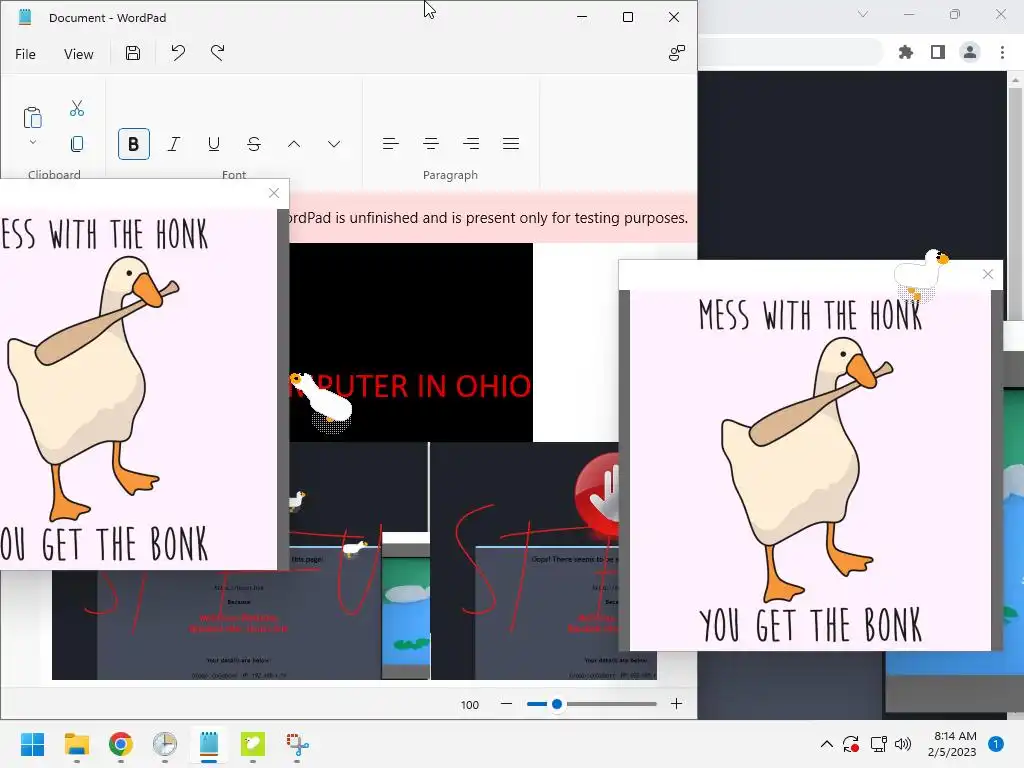Open Chrome extensions puzzle icon
1024x768 pixels.
(906, 52)
